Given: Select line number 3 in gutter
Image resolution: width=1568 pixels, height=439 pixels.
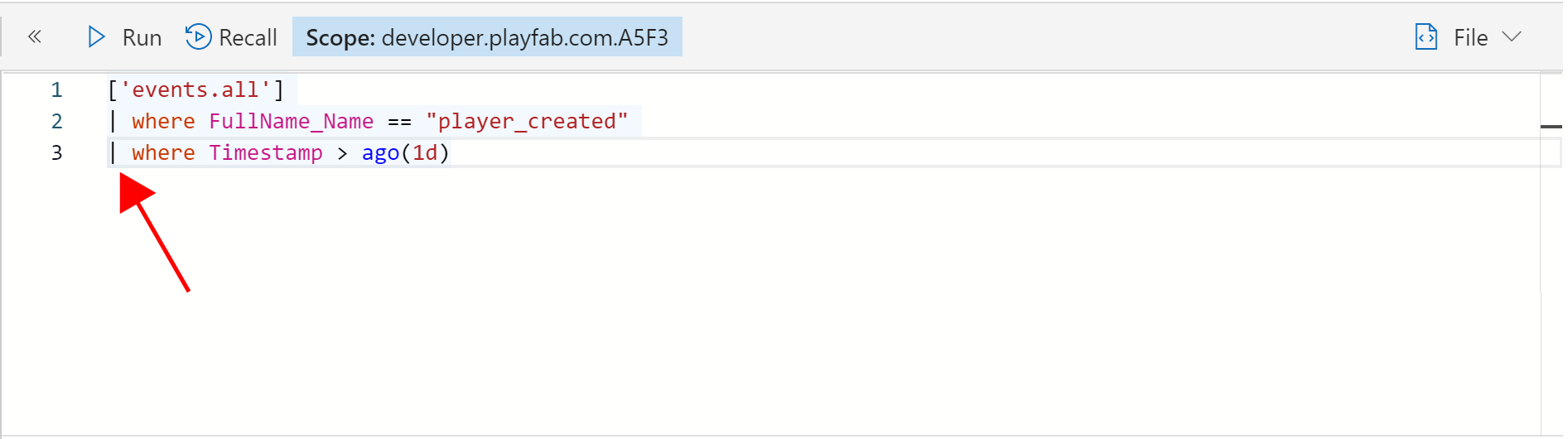Looking at the screenshot, I should 56,152.
